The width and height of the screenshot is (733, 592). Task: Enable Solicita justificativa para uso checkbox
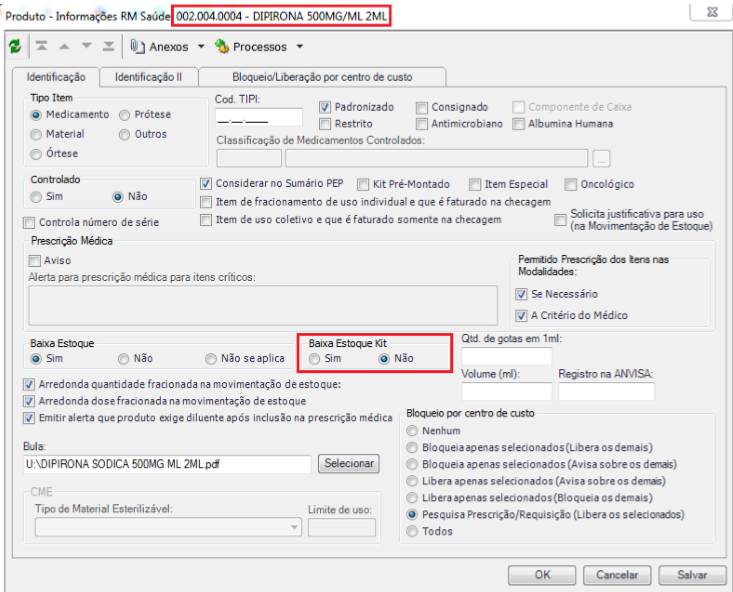(x=560, y=220)
